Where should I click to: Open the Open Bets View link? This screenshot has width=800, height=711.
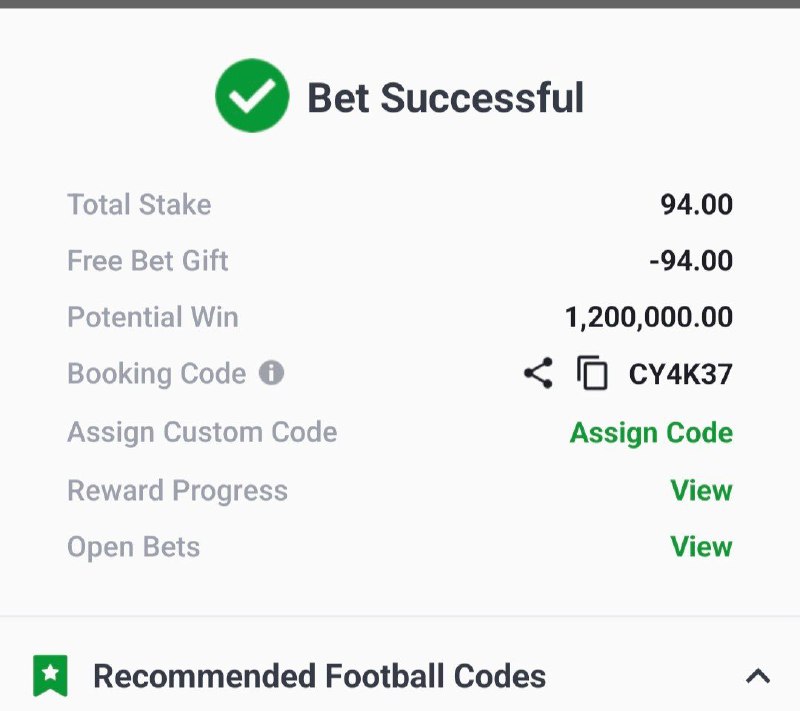(701, 547)
